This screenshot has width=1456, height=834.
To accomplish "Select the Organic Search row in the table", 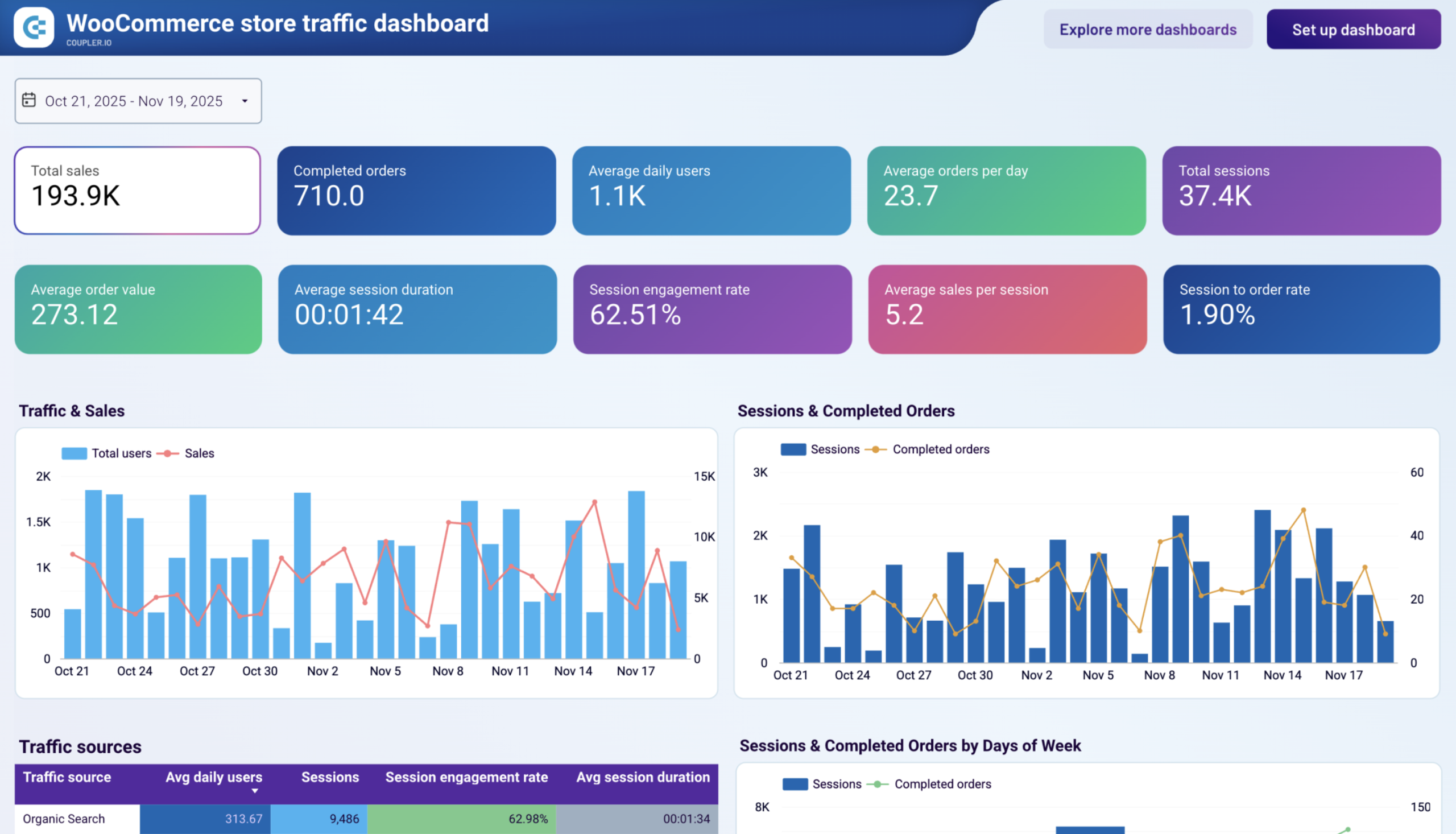I will pyautogui.click(x=64, y=819).
